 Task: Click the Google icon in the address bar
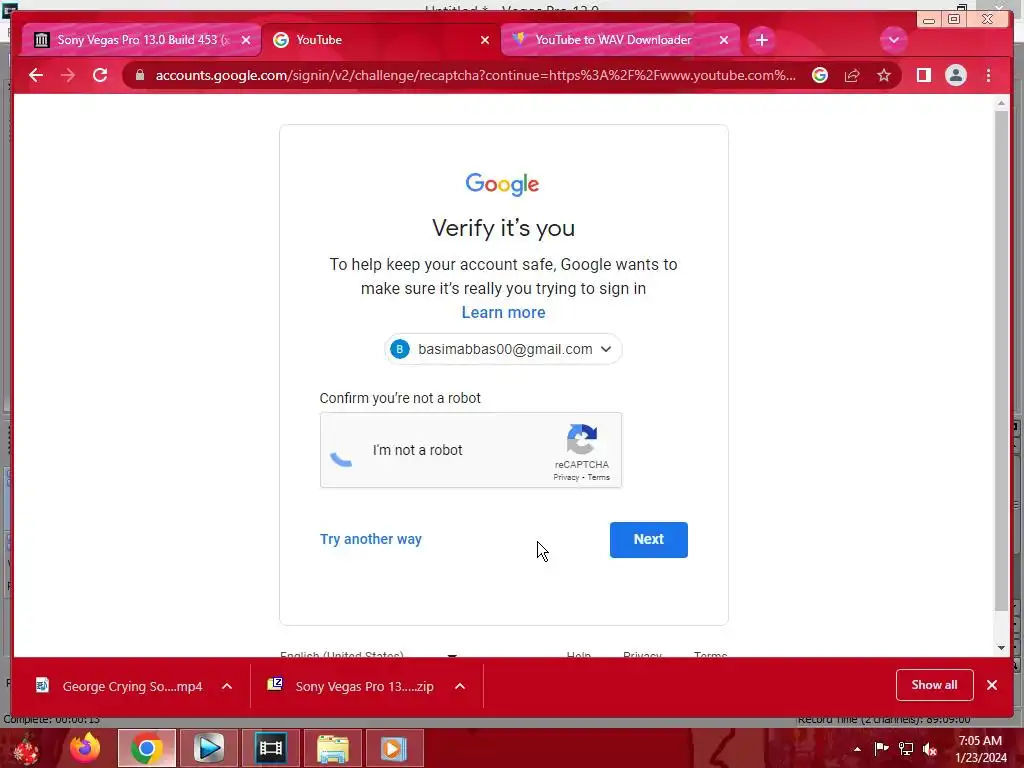tap(820, 75)
